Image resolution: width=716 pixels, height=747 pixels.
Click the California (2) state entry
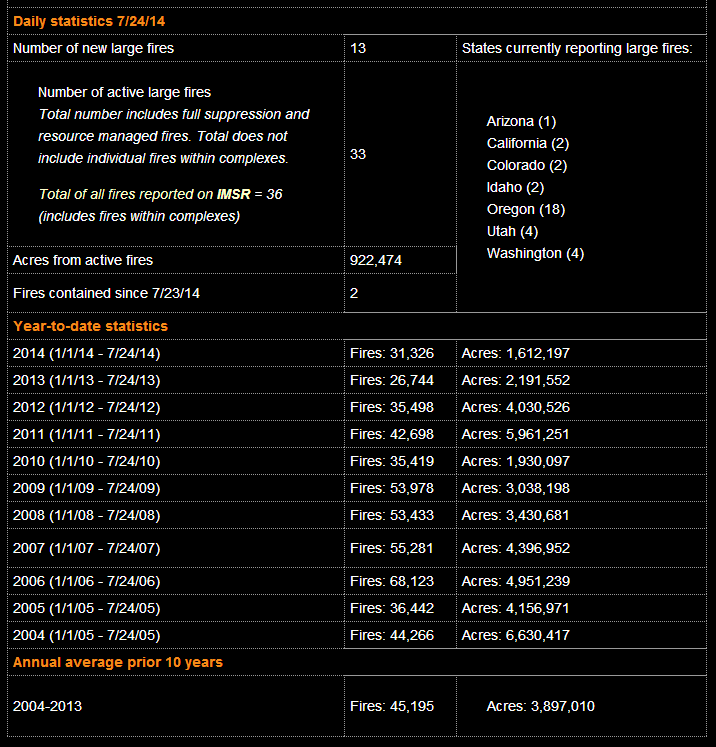point(528,143)
